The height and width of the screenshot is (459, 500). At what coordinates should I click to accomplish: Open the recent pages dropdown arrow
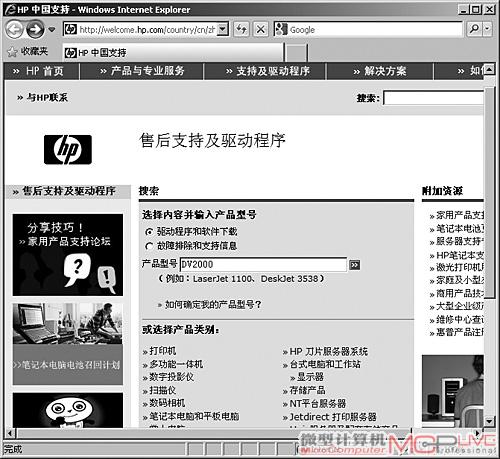(52, 30)
